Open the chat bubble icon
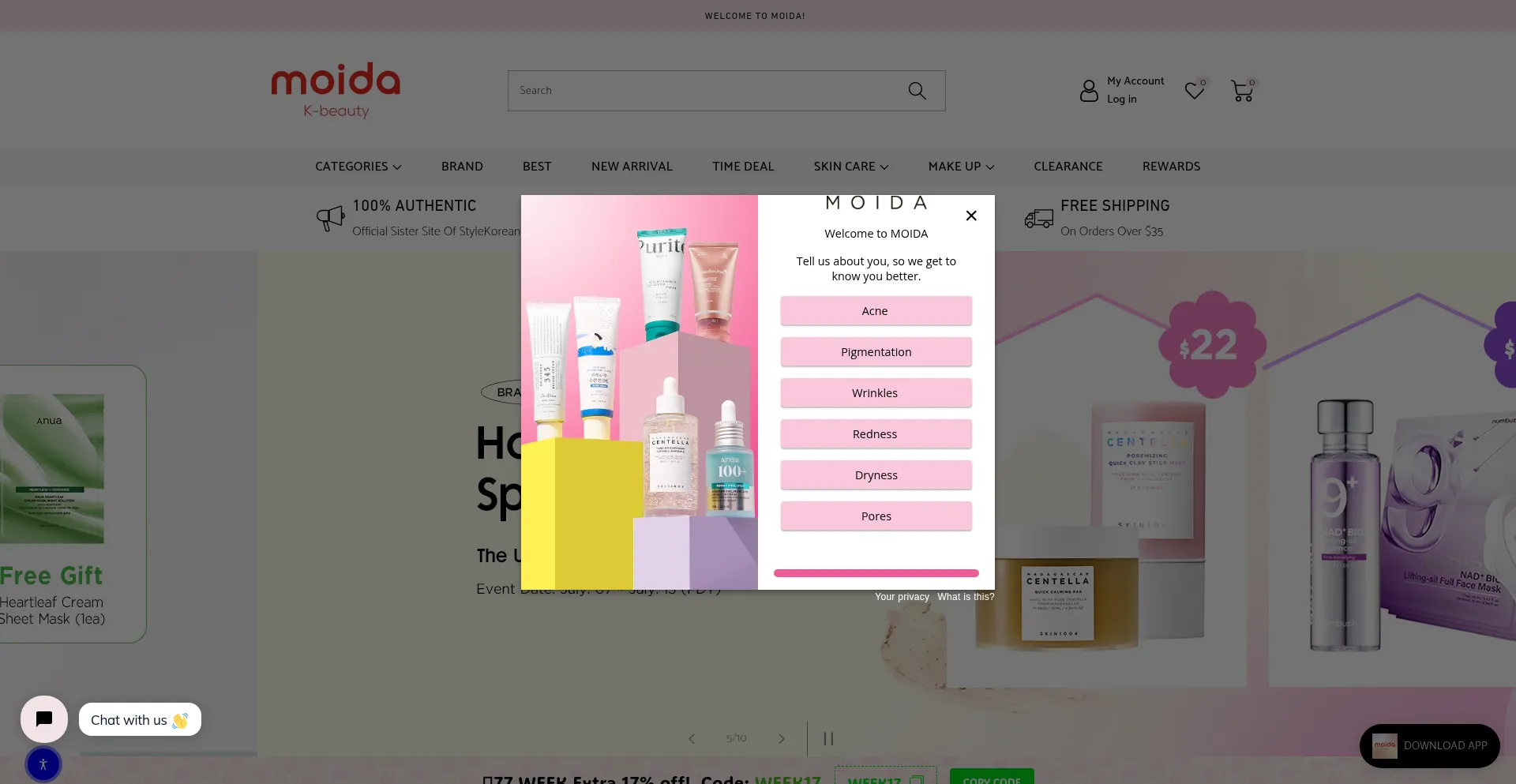Viewport: 1516px width, 784px height. point(44,718)
